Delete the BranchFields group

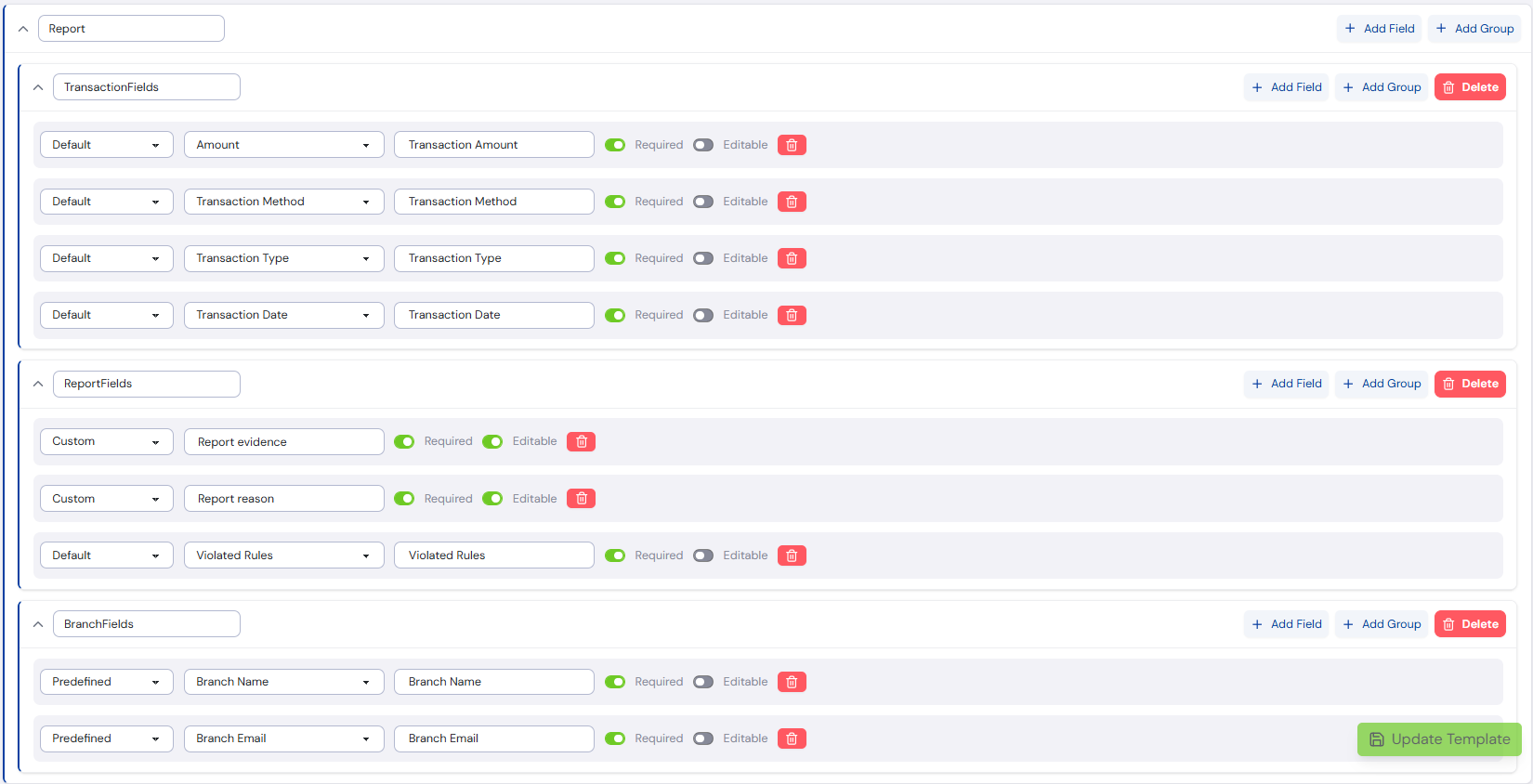click(1470, 624)
